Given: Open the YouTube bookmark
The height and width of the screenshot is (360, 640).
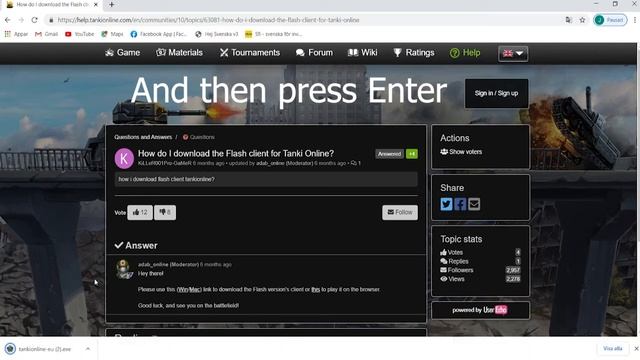Looking at the screenshot, I should pyautogui.click(x=80, y=34).
